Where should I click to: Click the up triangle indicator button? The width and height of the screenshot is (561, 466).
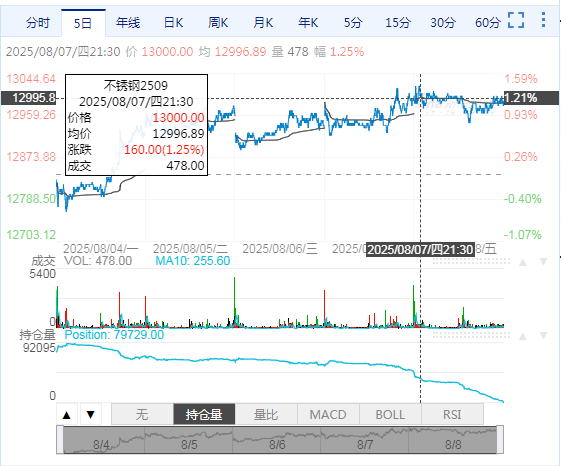67,415
